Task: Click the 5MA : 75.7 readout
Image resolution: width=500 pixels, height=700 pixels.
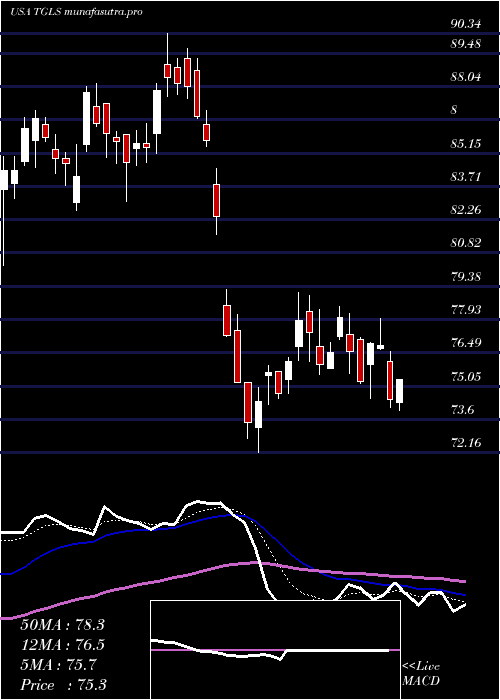Action: (58, 665)
